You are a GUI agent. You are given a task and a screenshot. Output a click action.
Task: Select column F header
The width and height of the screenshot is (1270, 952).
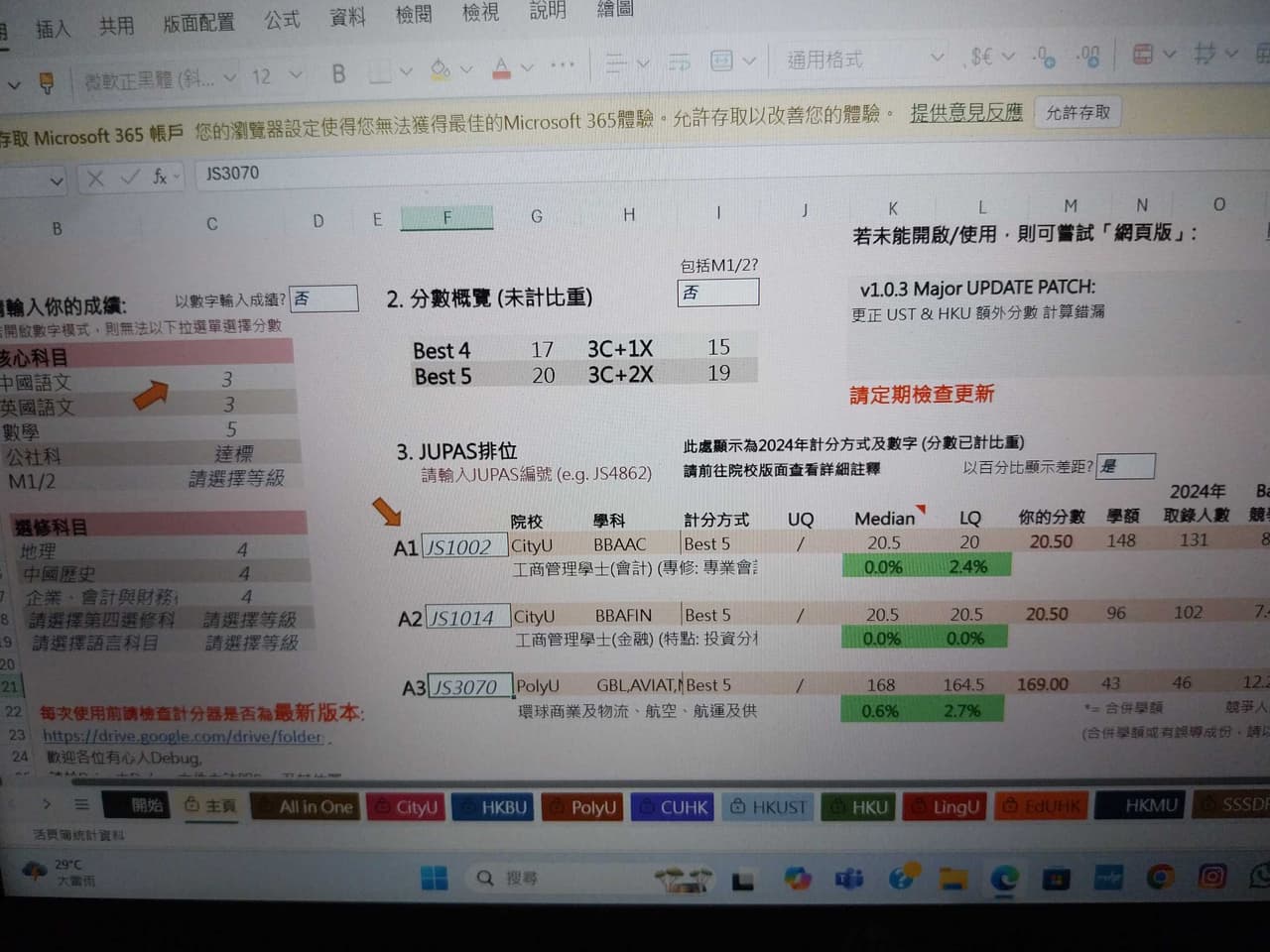coord(446,218)
